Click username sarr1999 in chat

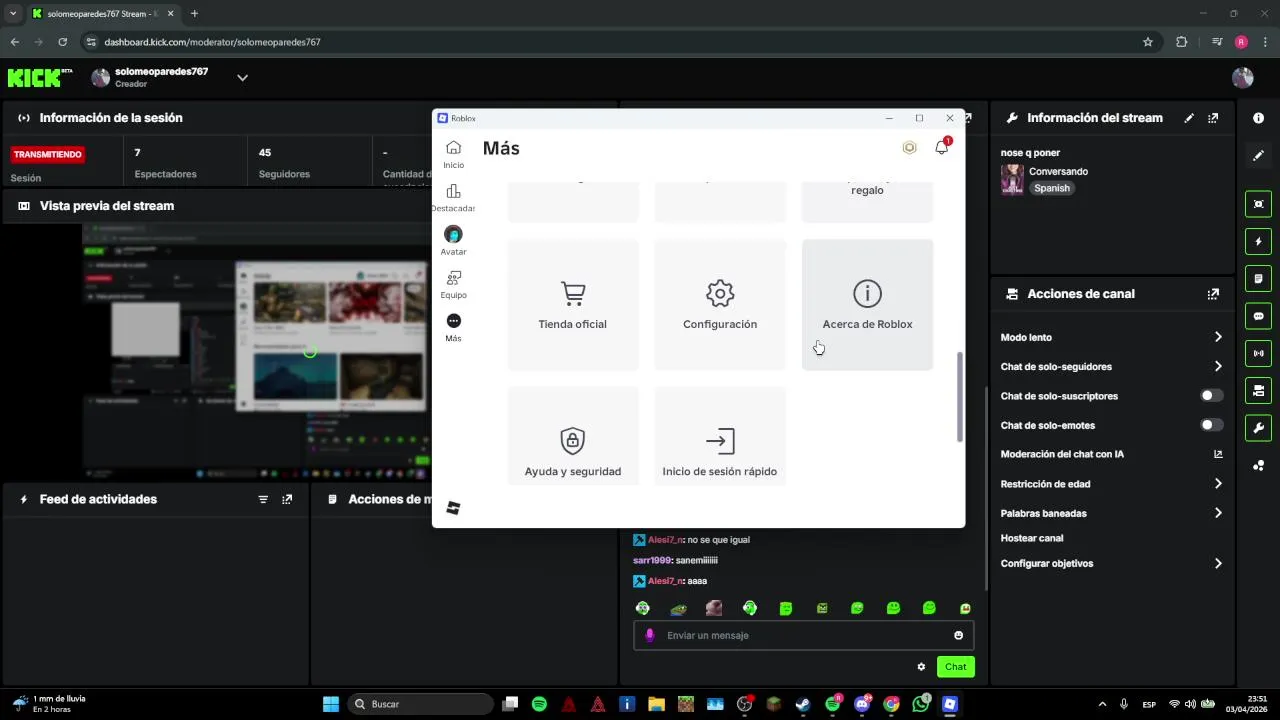pyautogui.click(x=651, y=560)
